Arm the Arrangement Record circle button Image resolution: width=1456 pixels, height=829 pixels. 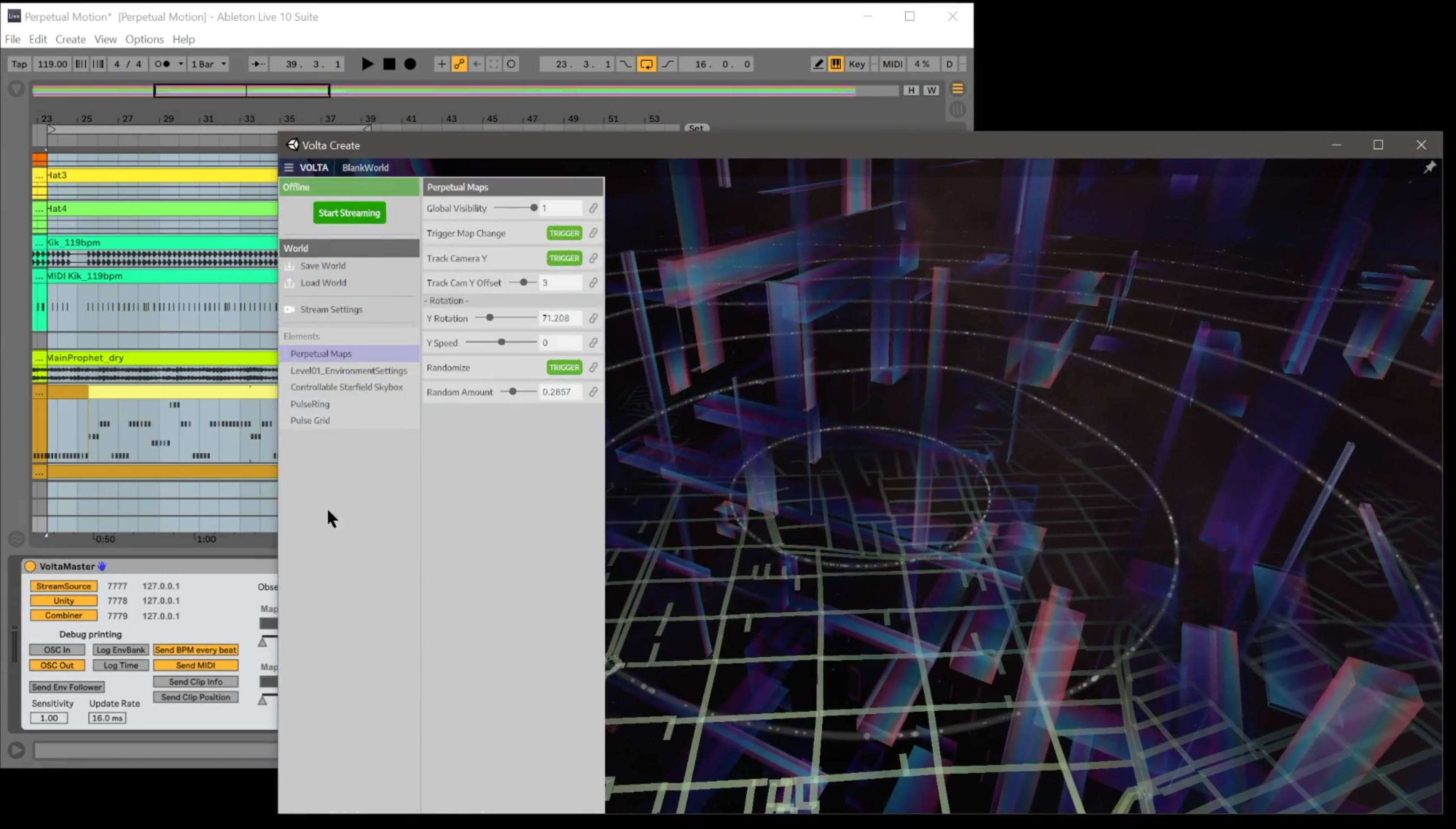point(410,64)
